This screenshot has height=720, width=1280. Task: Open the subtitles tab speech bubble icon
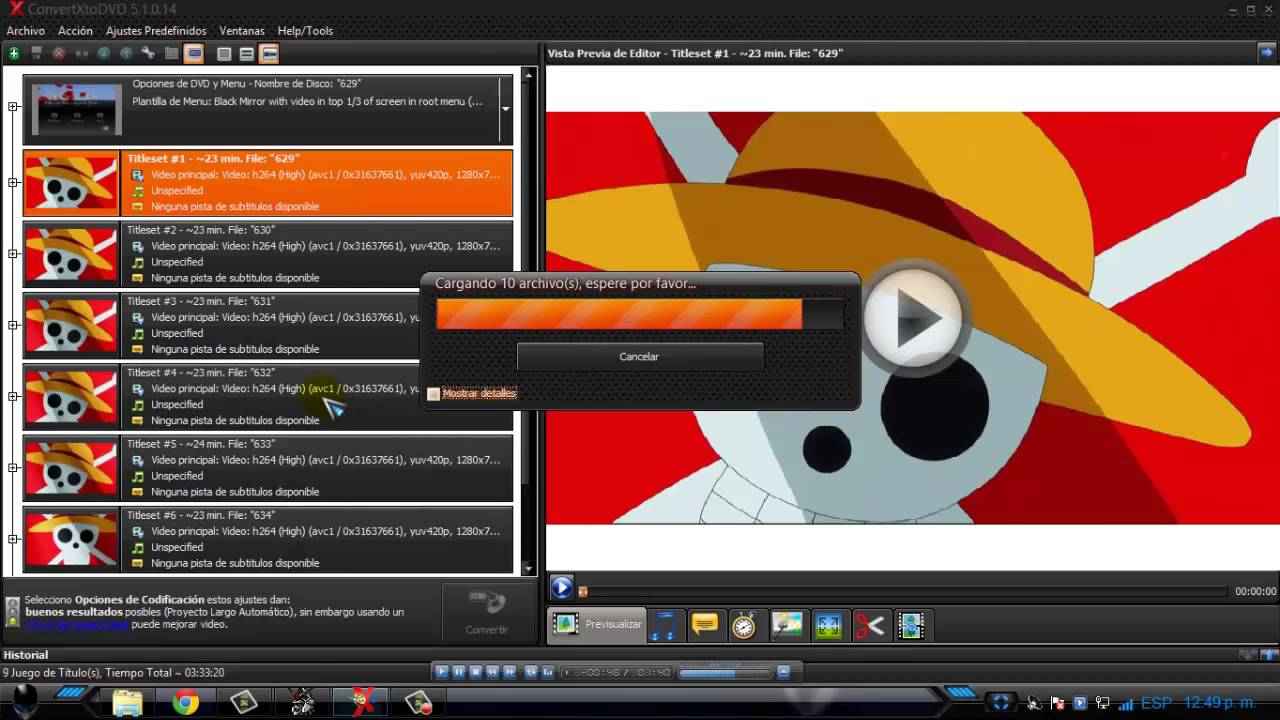[x=705, y=625]
